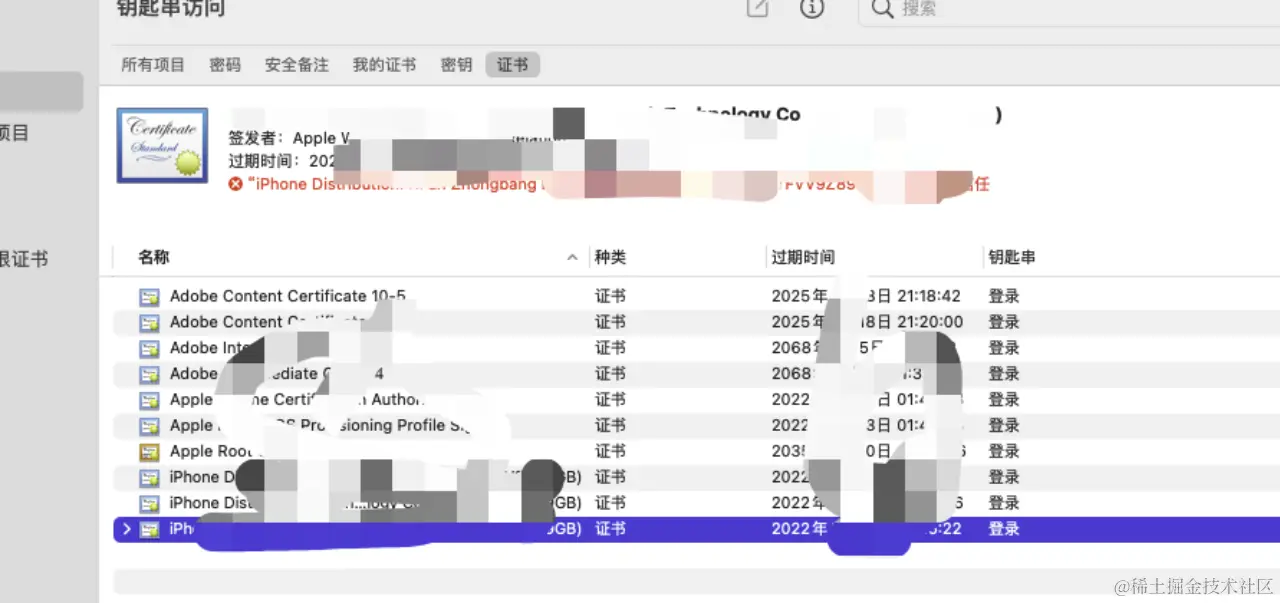
Task: Sort by the 过期时间 column header
Action: point(803,258)
